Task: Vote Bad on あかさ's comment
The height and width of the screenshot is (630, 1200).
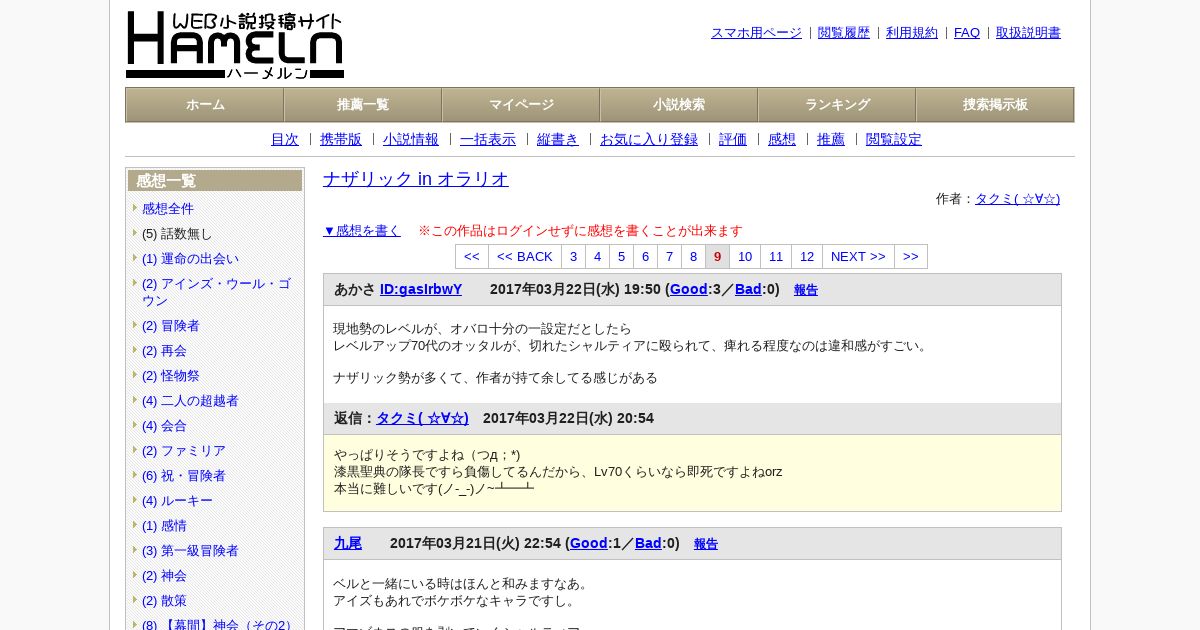Action: [748, 290]
